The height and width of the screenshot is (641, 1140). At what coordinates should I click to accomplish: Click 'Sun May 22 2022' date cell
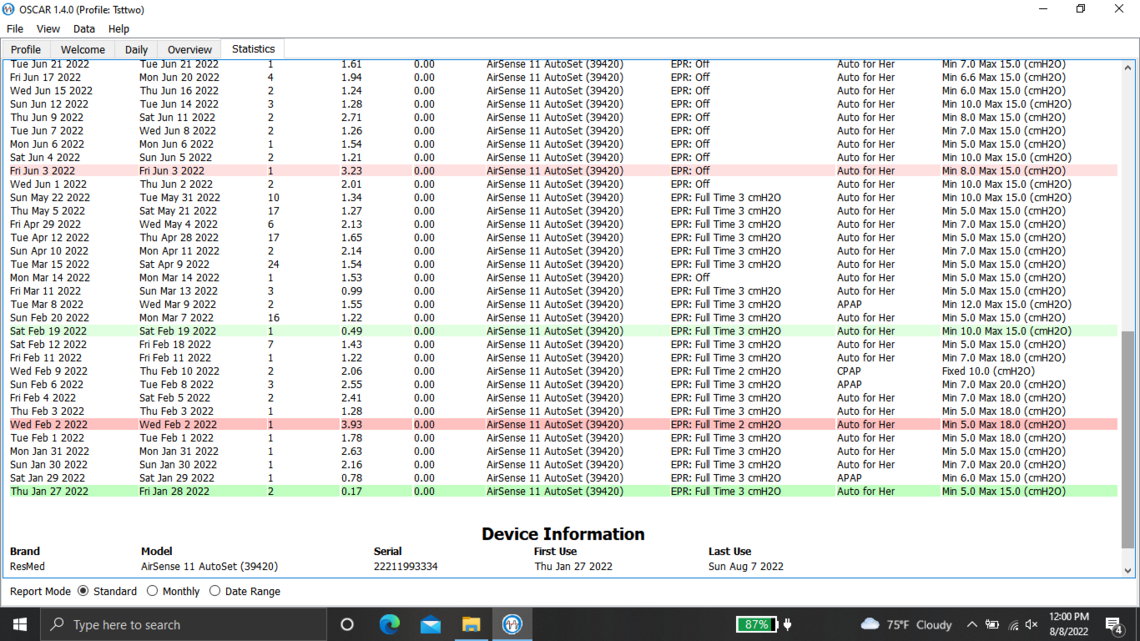(49, 198)
